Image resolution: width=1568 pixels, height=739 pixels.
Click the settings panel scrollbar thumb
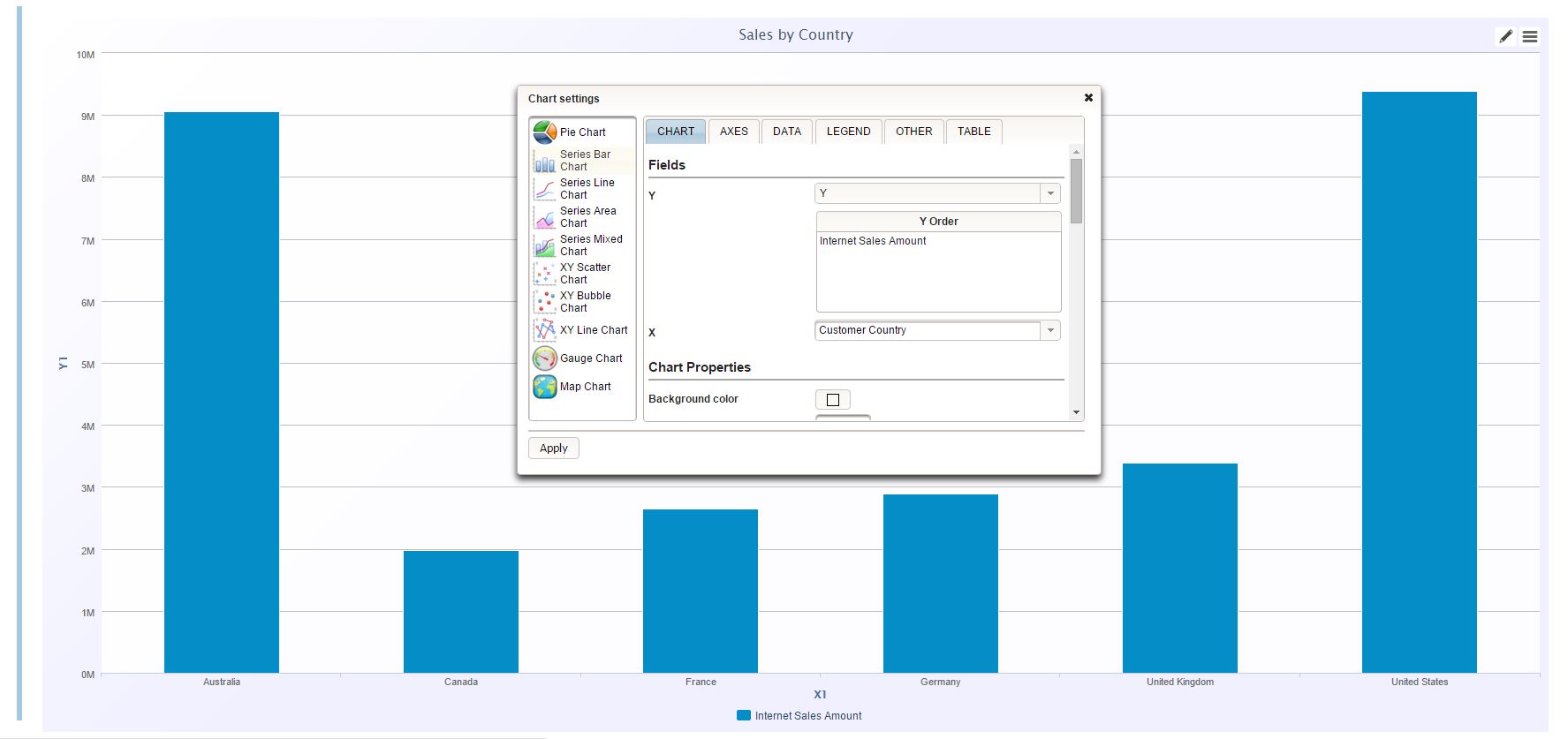(1076, 191)
